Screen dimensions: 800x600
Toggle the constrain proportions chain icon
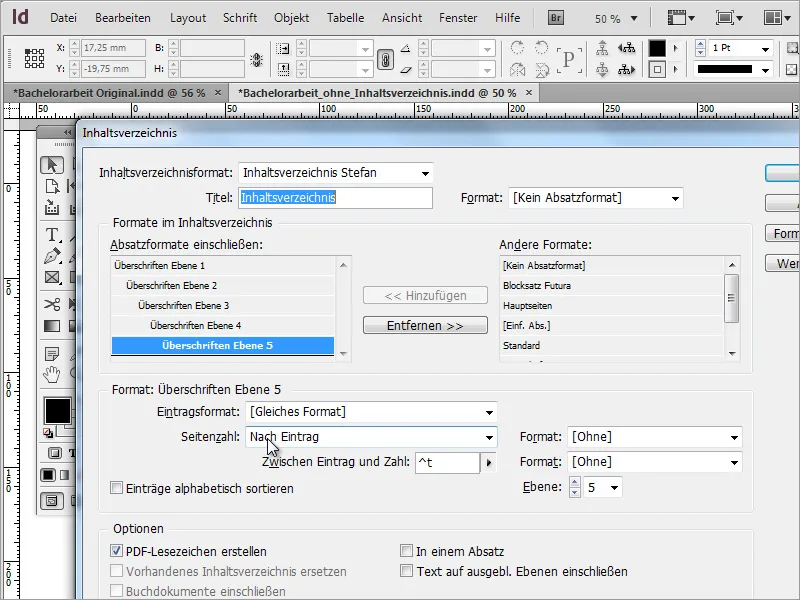tap(383, 58)
